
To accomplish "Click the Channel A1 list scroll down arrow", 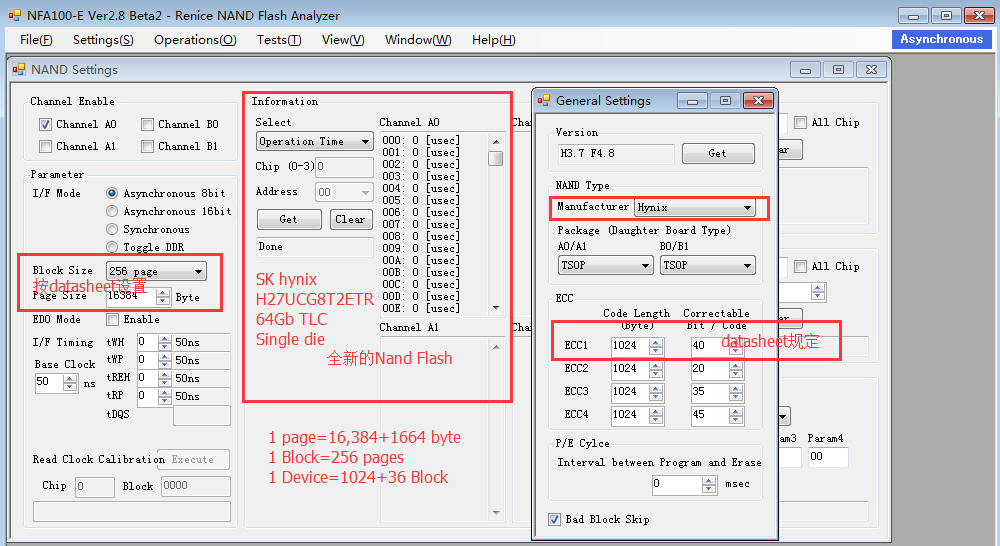I will (x=496, y=513).
